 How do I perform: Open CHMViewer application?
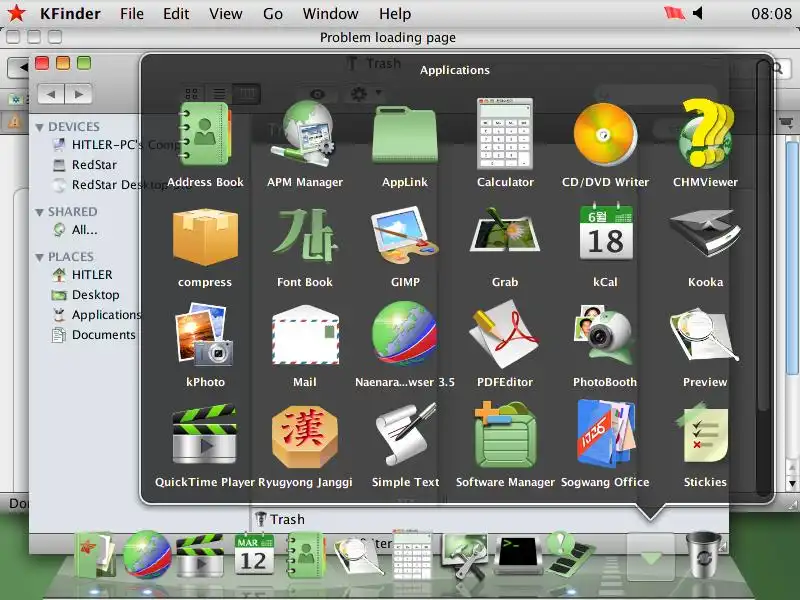coord(705,134)
